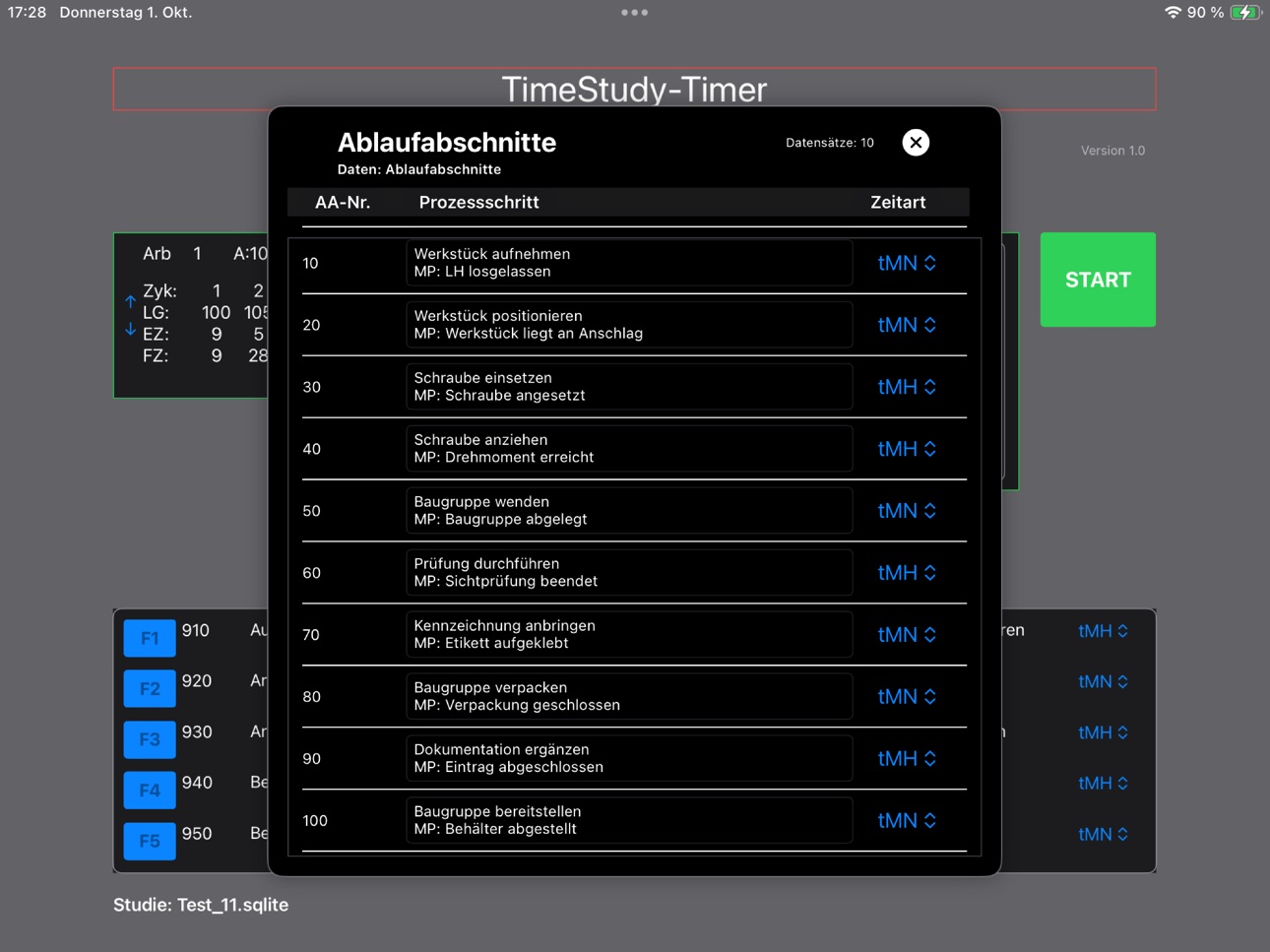The height and width of the screenshot is (952, 1270).
Task: Select Zeitart for Schraube anziehen row
Action: [x=907, y=449]
